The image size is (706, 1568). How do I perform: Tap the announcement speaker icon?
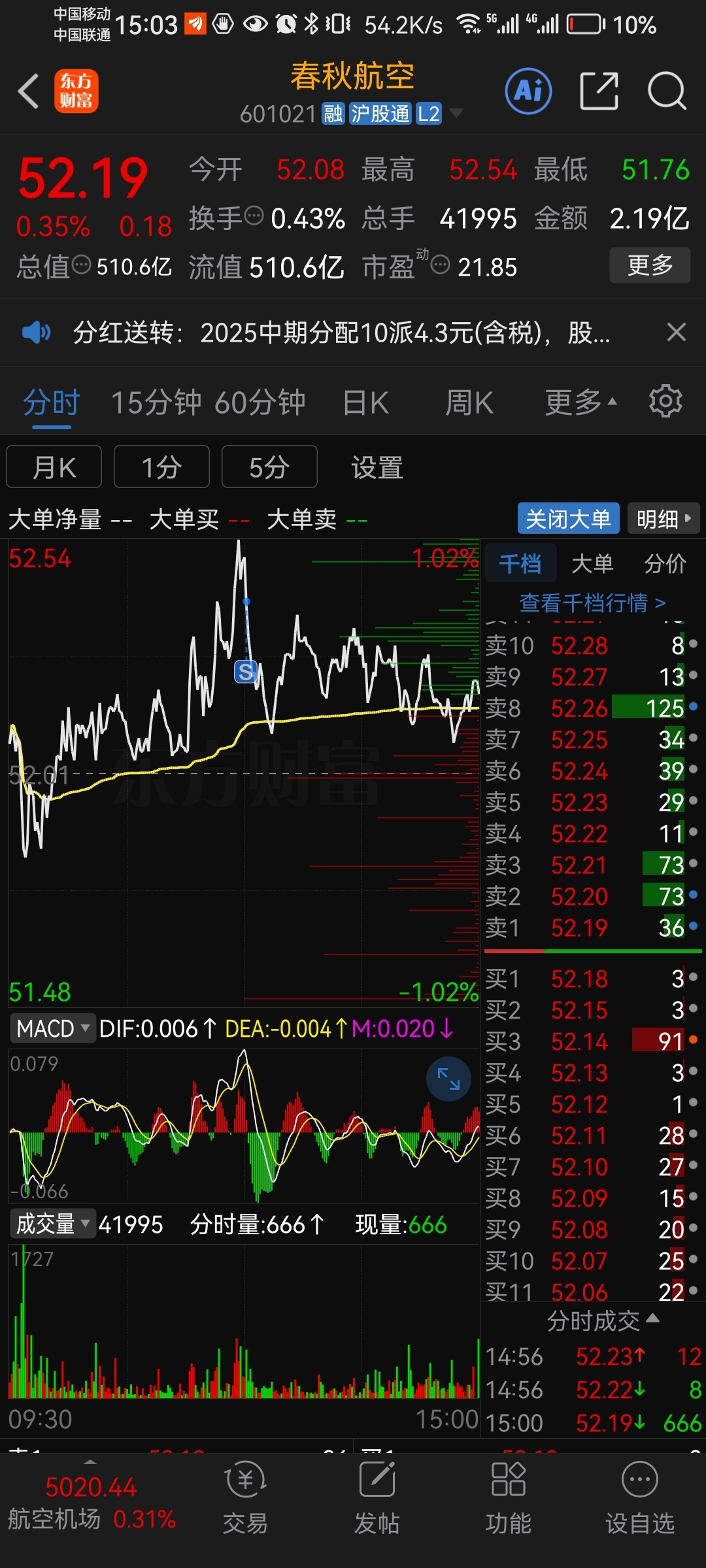pos(36,333)
